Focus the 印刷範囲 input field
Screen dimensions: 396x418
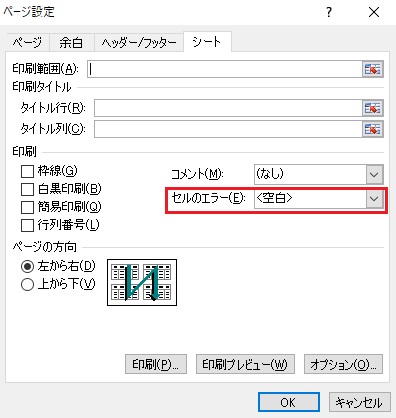(225, 69)
